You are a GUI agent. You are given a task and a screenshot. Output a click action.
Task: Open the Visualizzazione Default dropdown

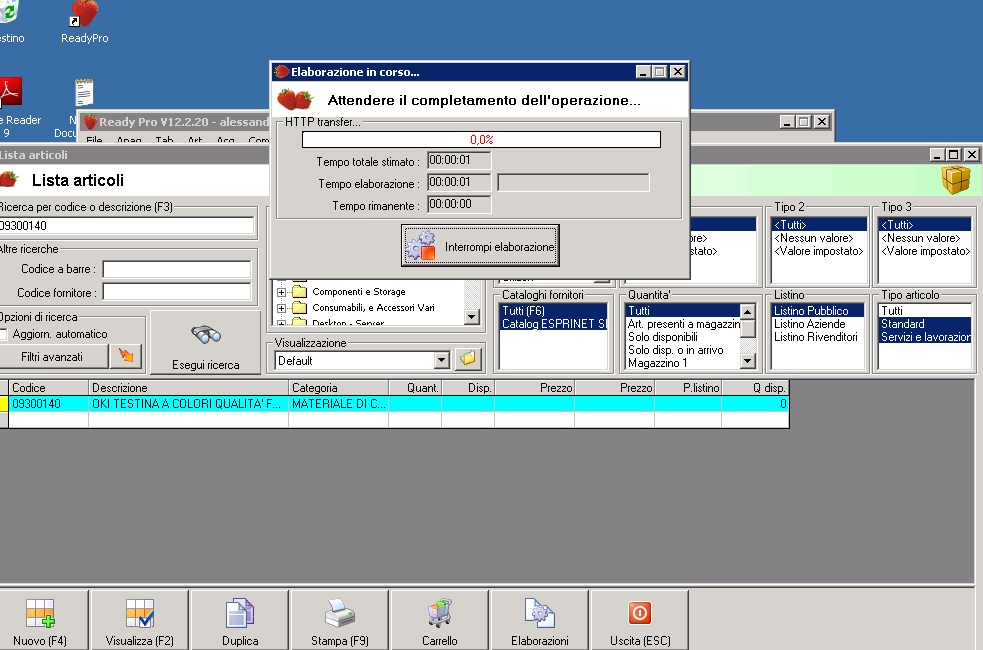(441, 360)
